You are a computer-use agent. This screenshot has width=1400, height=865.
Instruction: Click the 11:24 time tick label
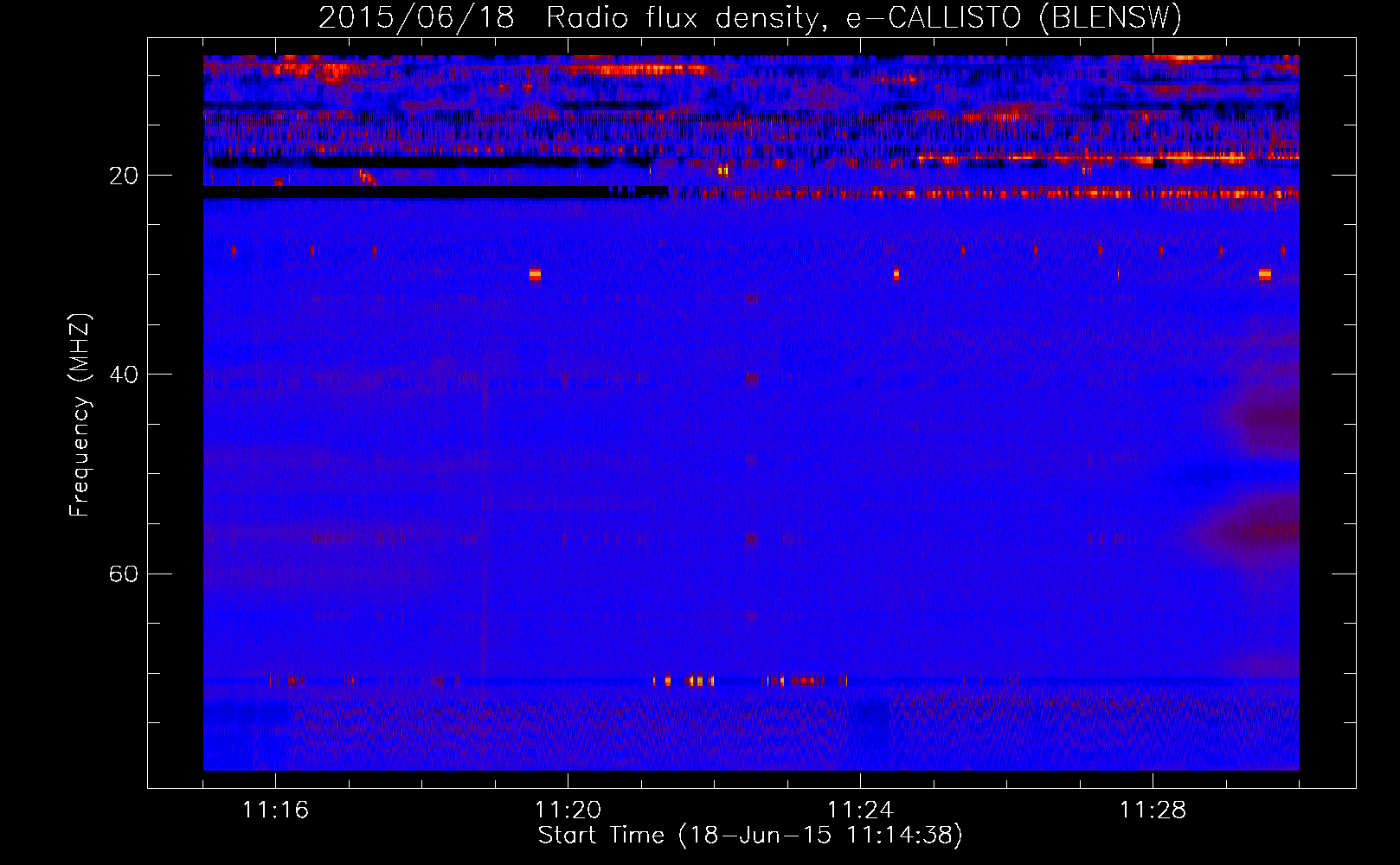coord(860,811)
